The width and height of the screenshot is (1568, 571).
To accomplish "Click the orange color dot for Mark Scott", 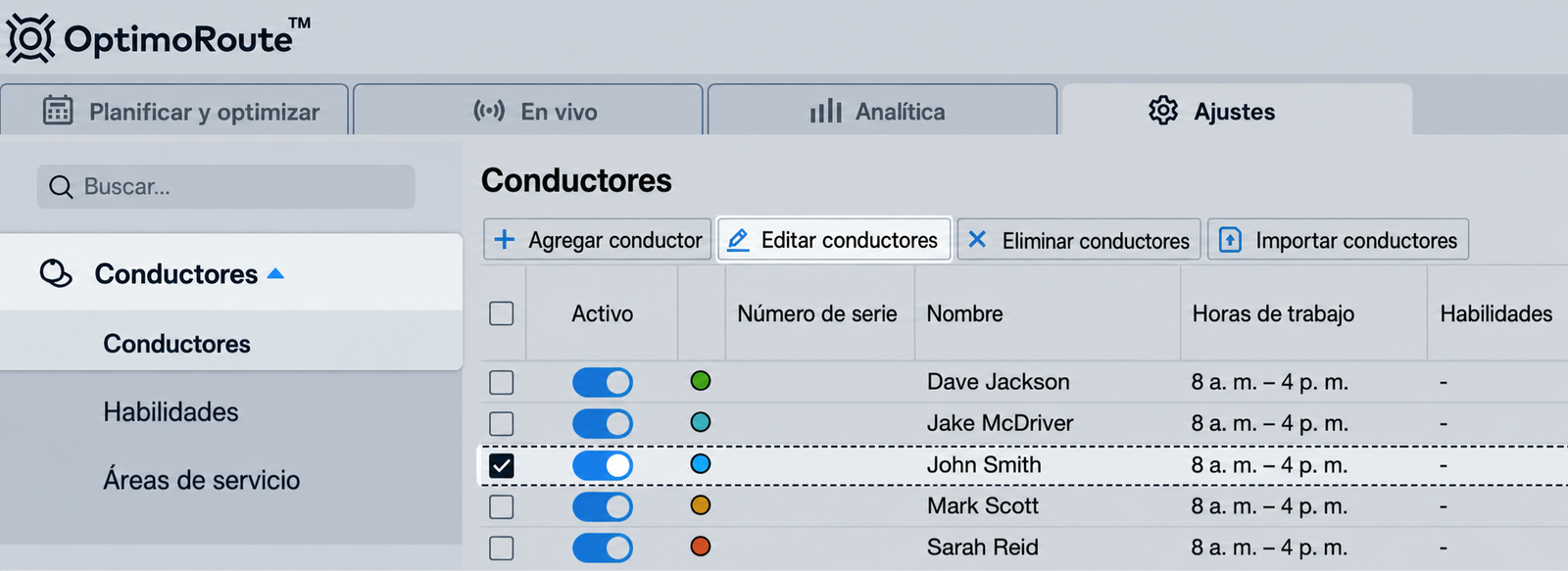I will (701, 505).
